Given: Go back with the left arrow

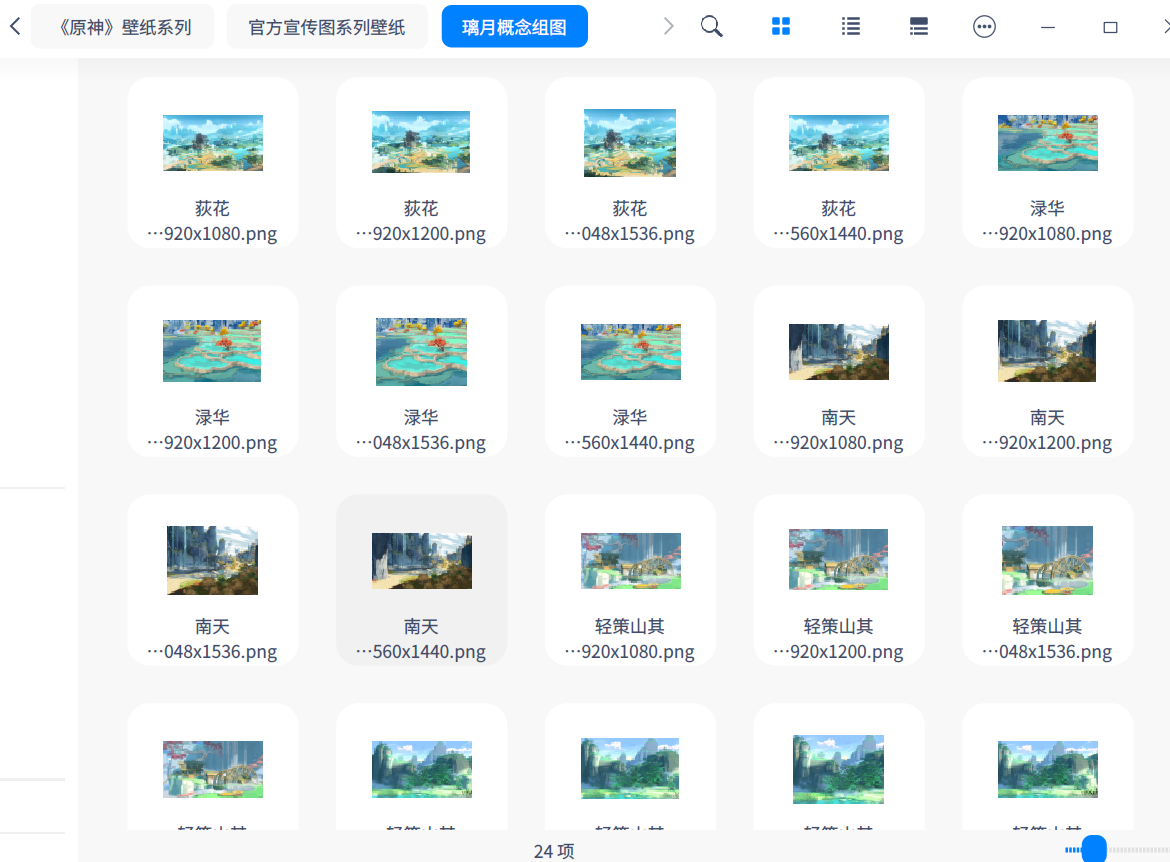Looking at the screenshot, I should (x=15, y=27).
